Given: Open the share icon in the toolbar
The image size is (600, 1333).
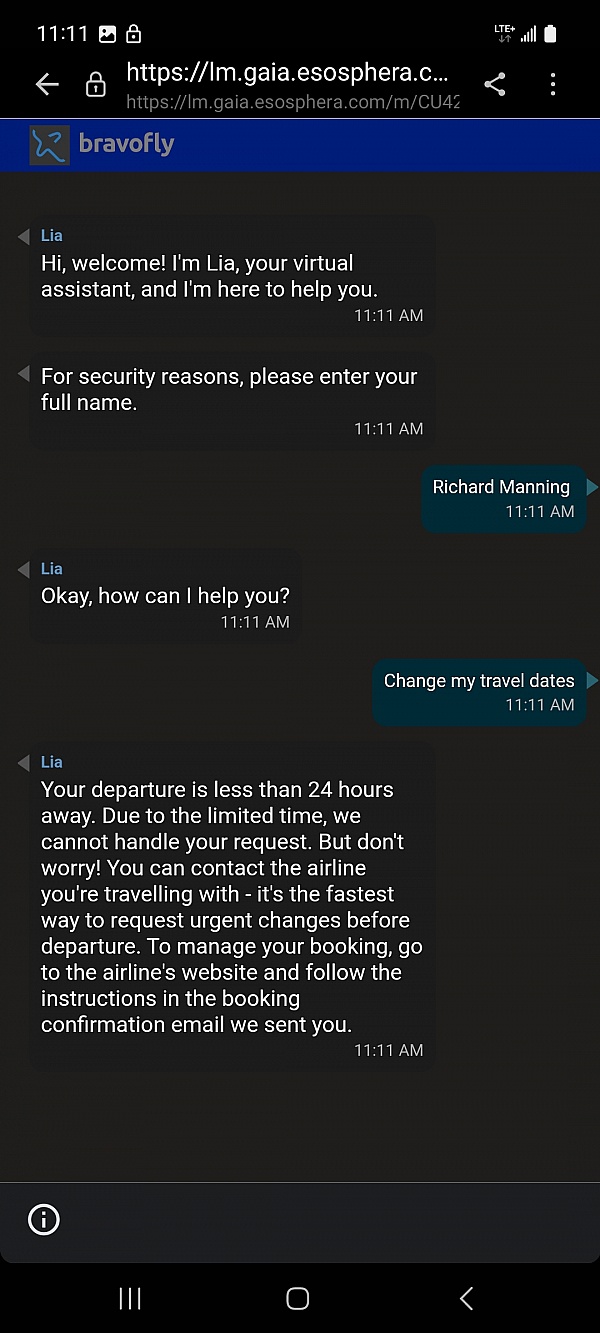Looking at the screenshot, I should [x=494, y=85].
